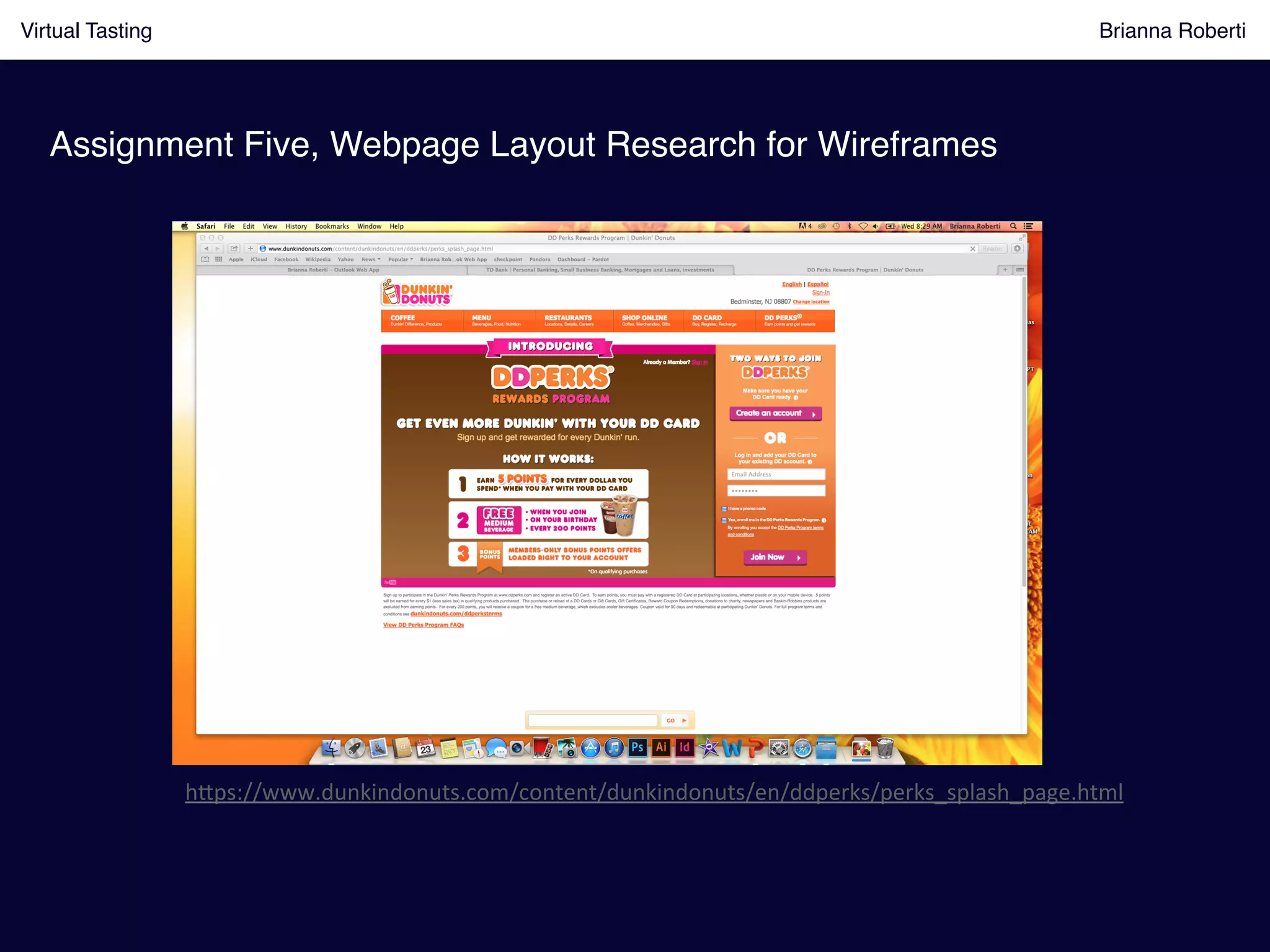
Task: Click the Safari forward arrow button
Action: click(217, 249)
